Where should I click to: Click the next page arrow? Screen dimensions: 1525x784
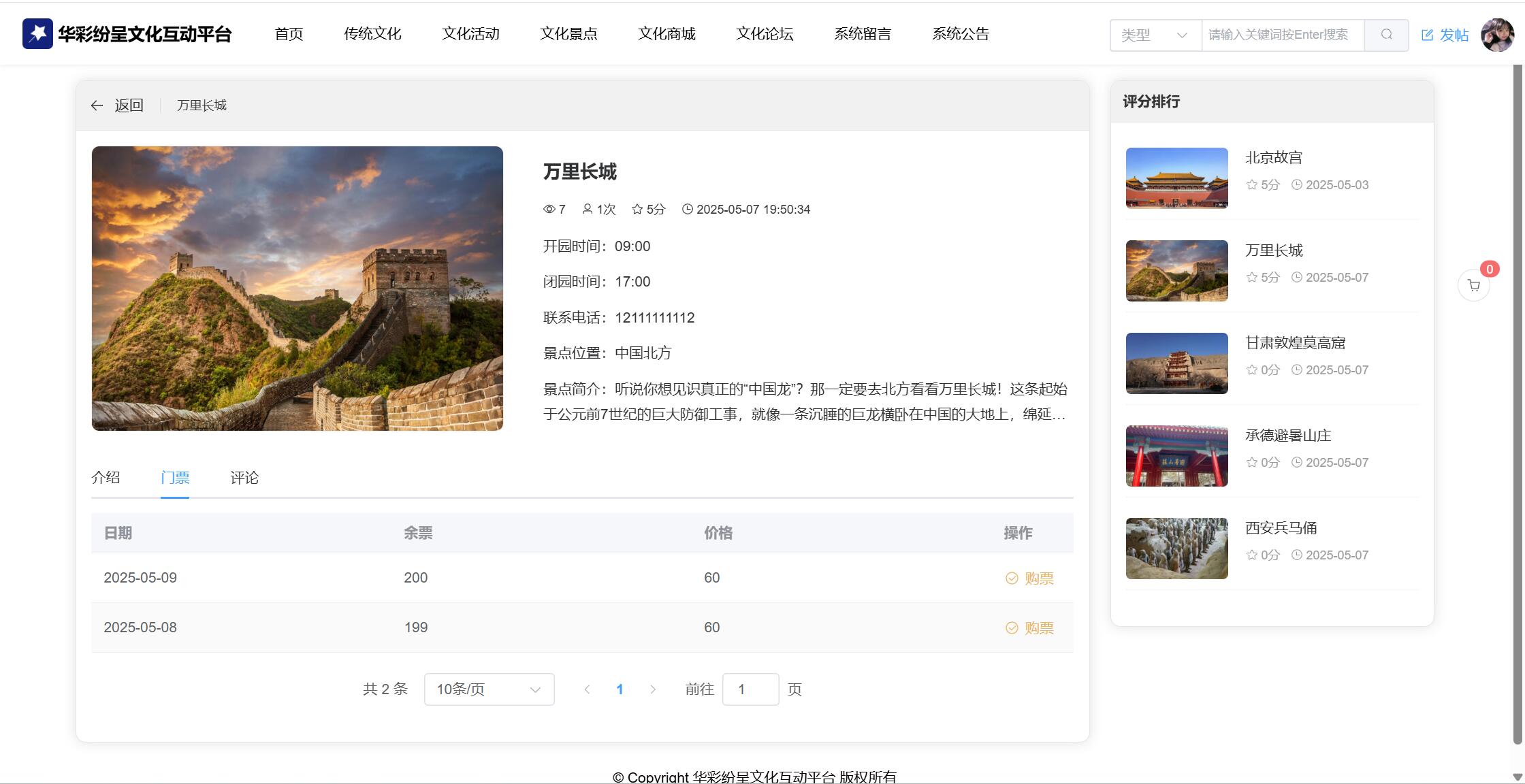(653, 689)
